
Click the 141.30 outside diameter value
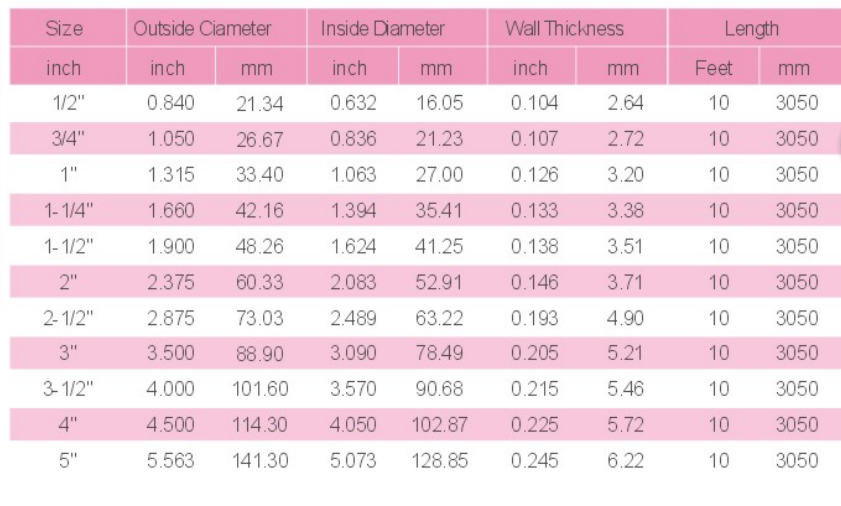[x=260, y=461]
